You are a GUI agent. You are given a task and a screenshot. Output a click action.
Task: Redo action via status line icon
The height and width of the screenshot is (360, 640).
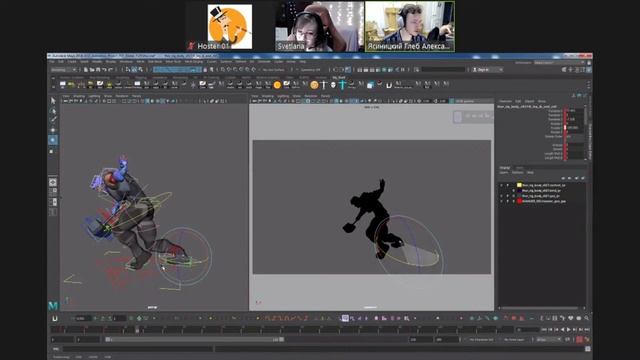pos(111,70)
